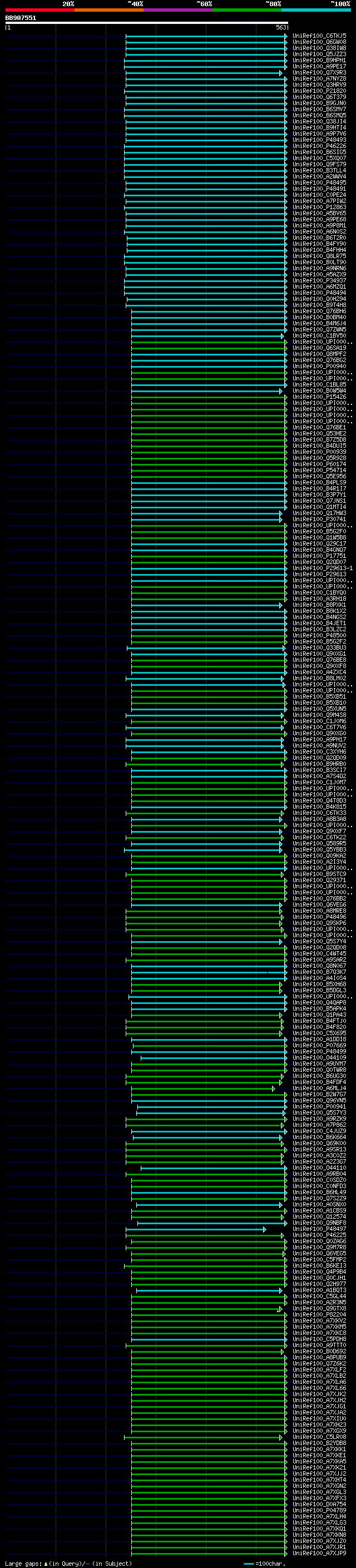Viewport: 356px width, 1568px height.
Task: Open hit label UniRef100_C5XQ07
Action: 319,159
